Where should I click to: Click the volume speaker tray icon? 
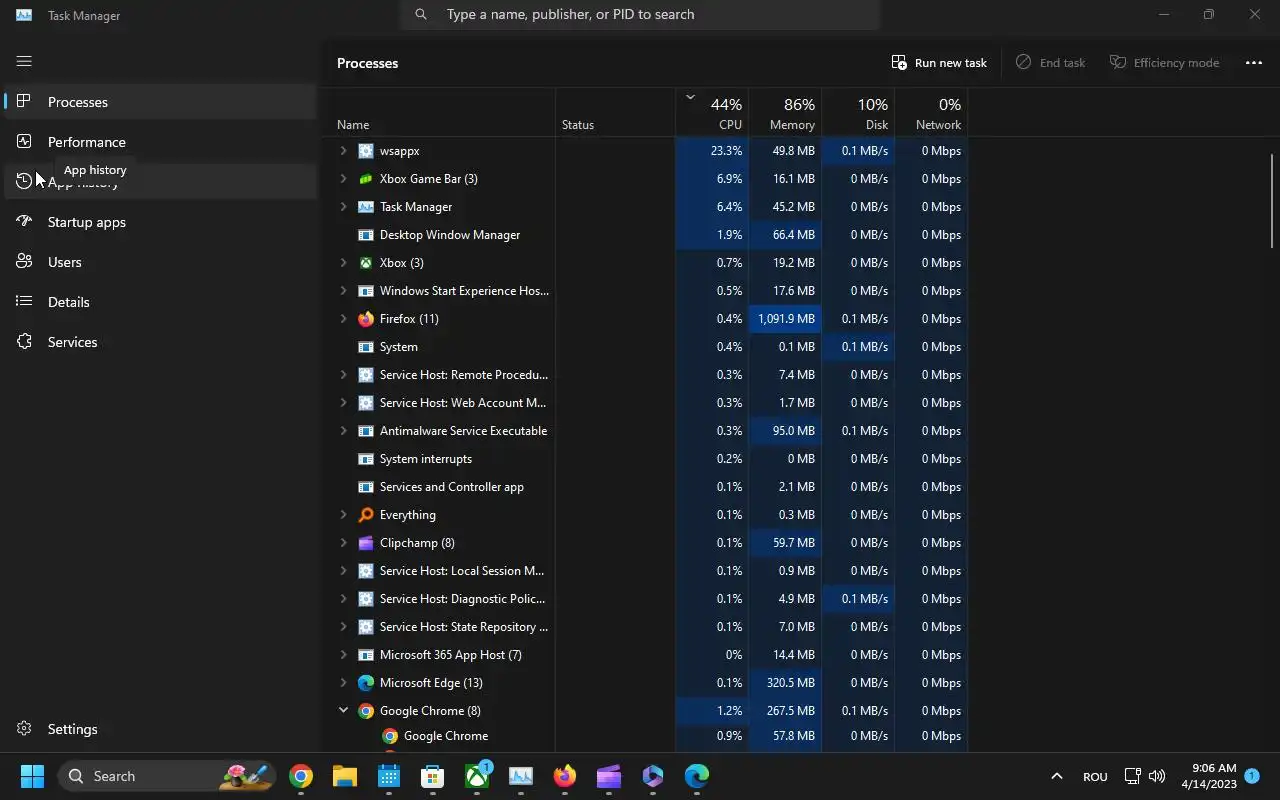pos(1157,776)
